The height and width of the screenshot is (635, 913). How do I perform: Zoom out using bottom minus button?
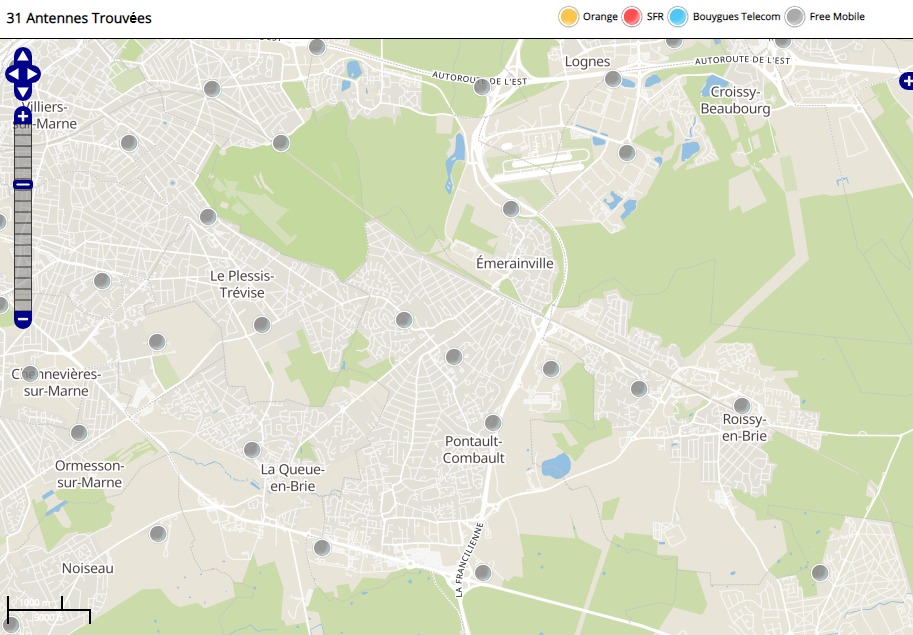pyautogui.click(x=23, y=319)
